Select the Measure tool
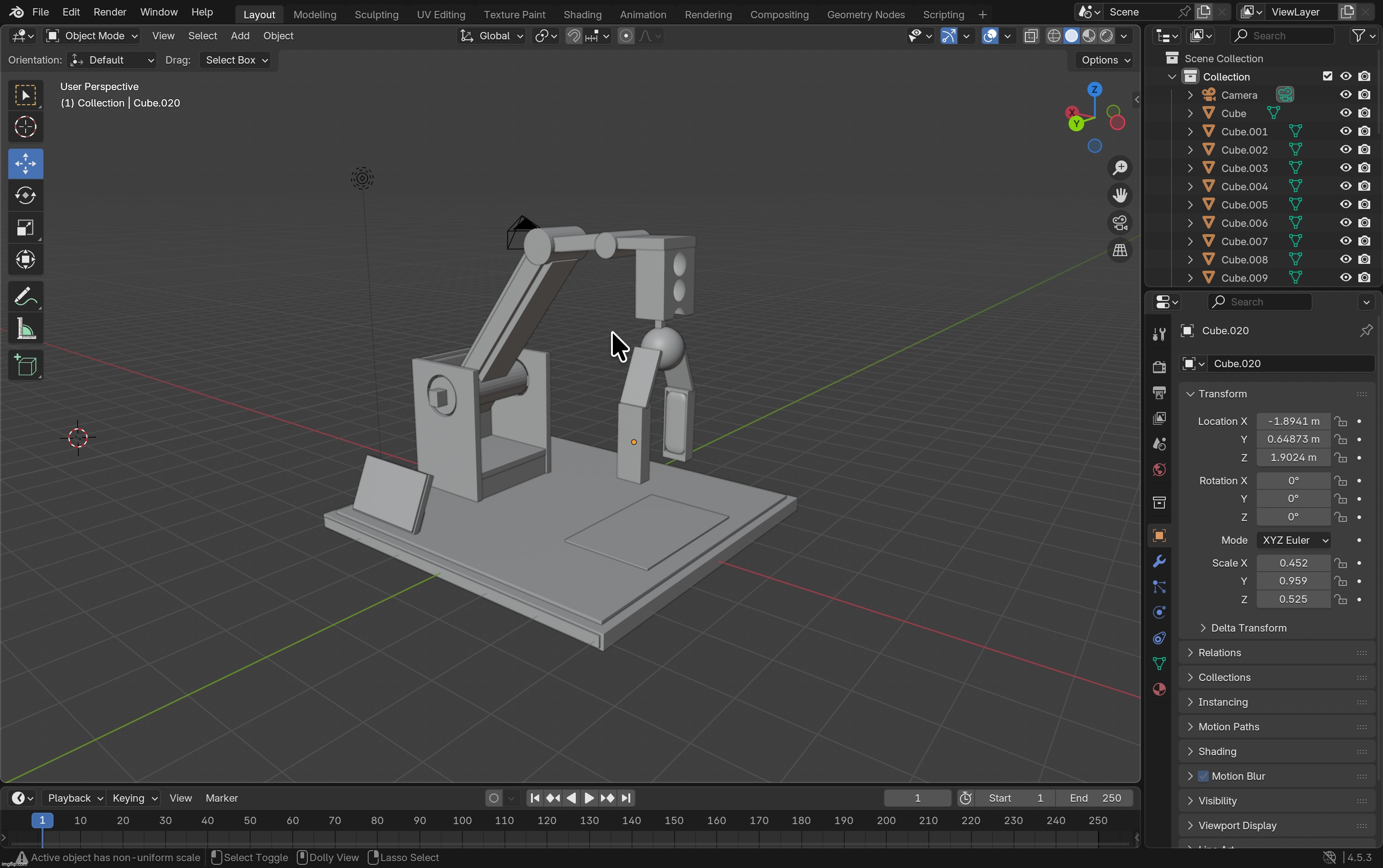 tap(25, 328)
